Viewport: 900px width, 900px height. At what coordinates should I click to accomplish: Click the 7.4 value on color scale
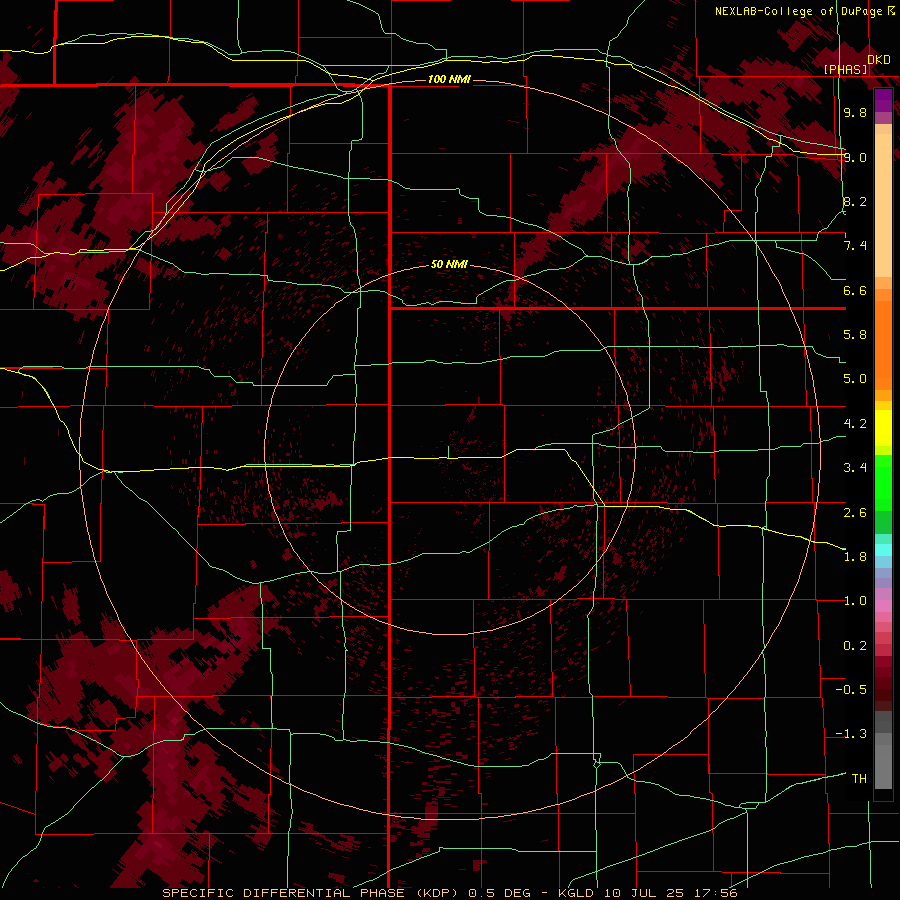tap(855, 246)
